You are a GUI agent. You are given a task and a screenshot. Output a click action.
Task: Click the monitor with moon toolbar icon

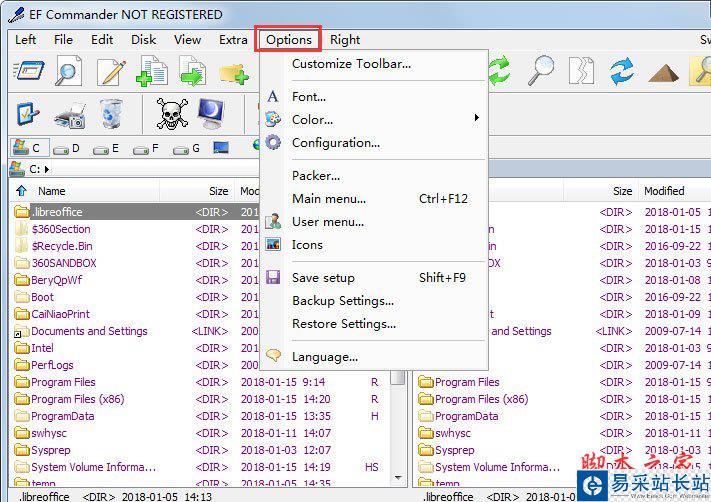pos(211,113)
